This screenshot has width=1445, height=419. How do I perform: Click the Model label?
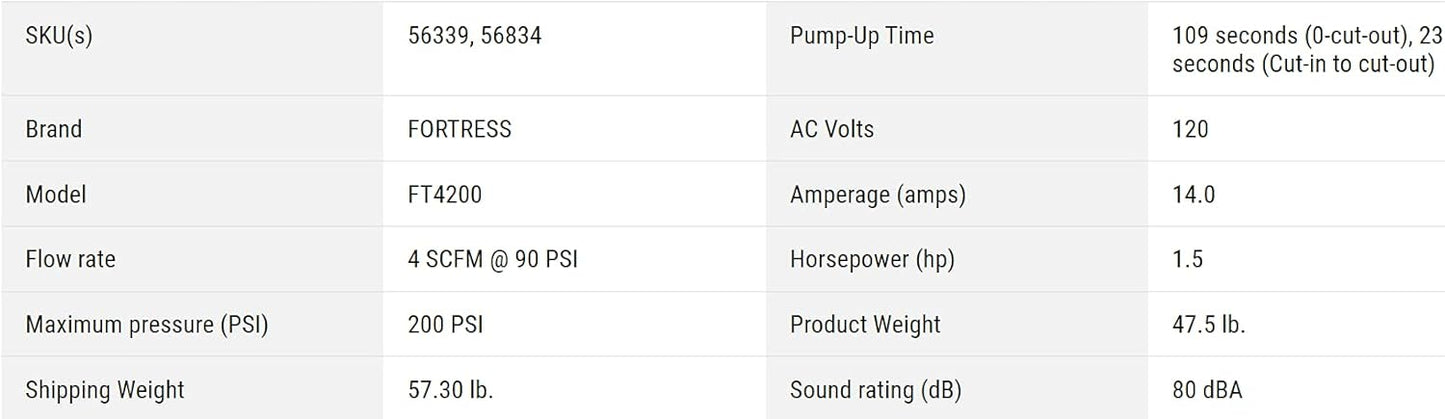point(56,194)
